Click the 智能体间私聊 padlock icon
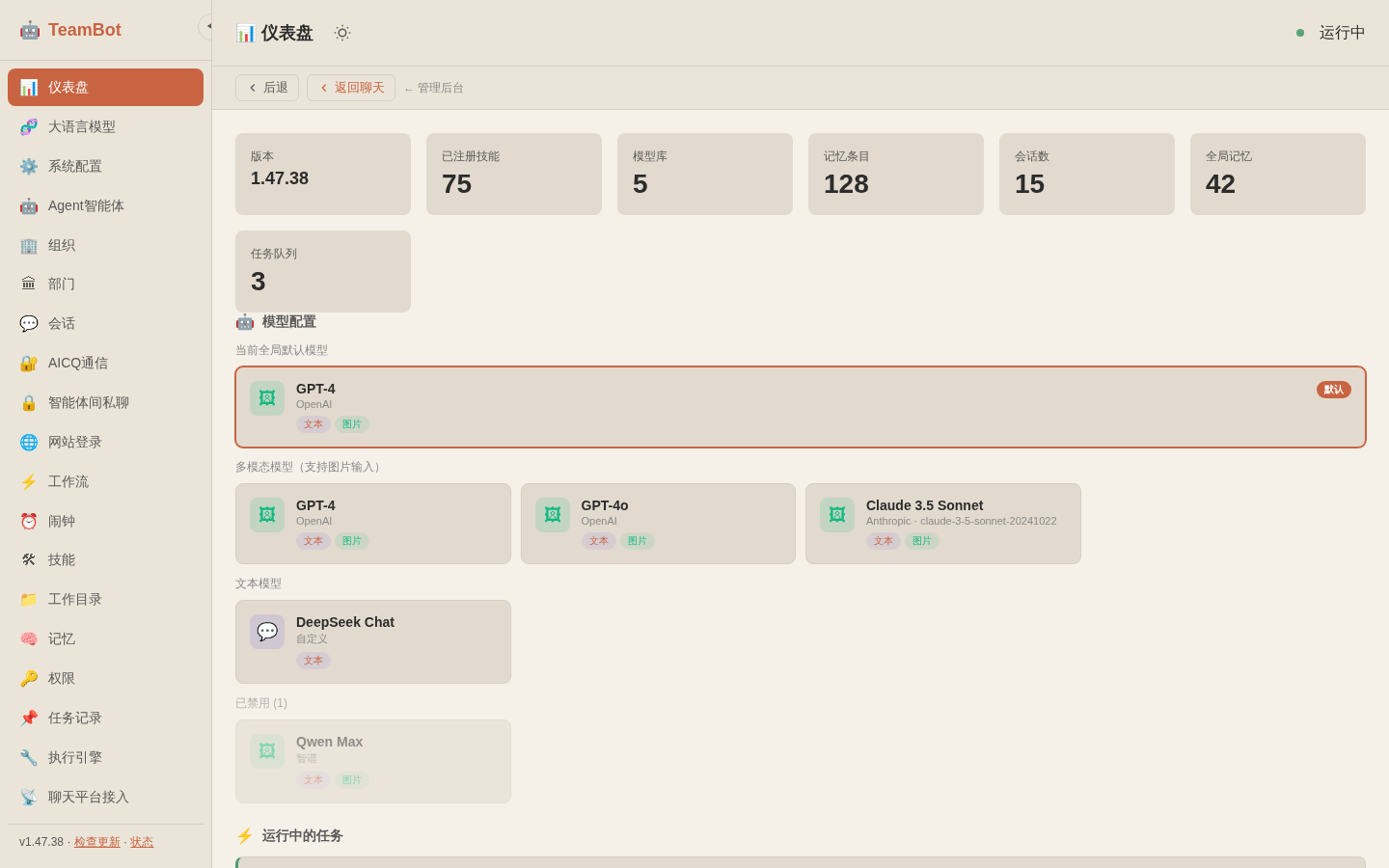This screenshot has width=1389, height=868. [x=29, y=402]
